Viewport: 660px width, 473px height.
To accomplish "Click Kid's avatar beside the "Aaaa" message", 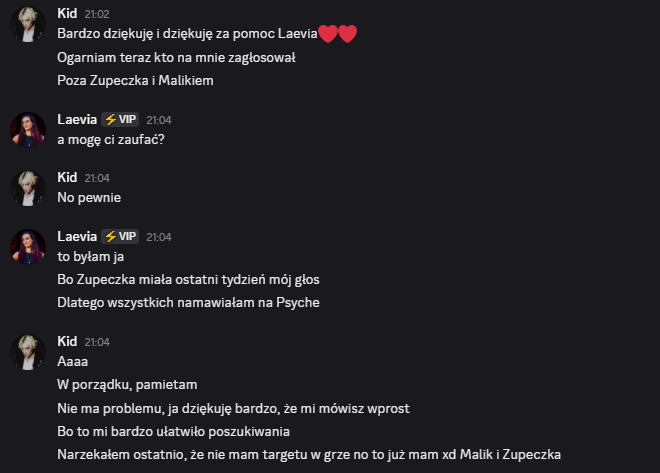I will [28, 351].
